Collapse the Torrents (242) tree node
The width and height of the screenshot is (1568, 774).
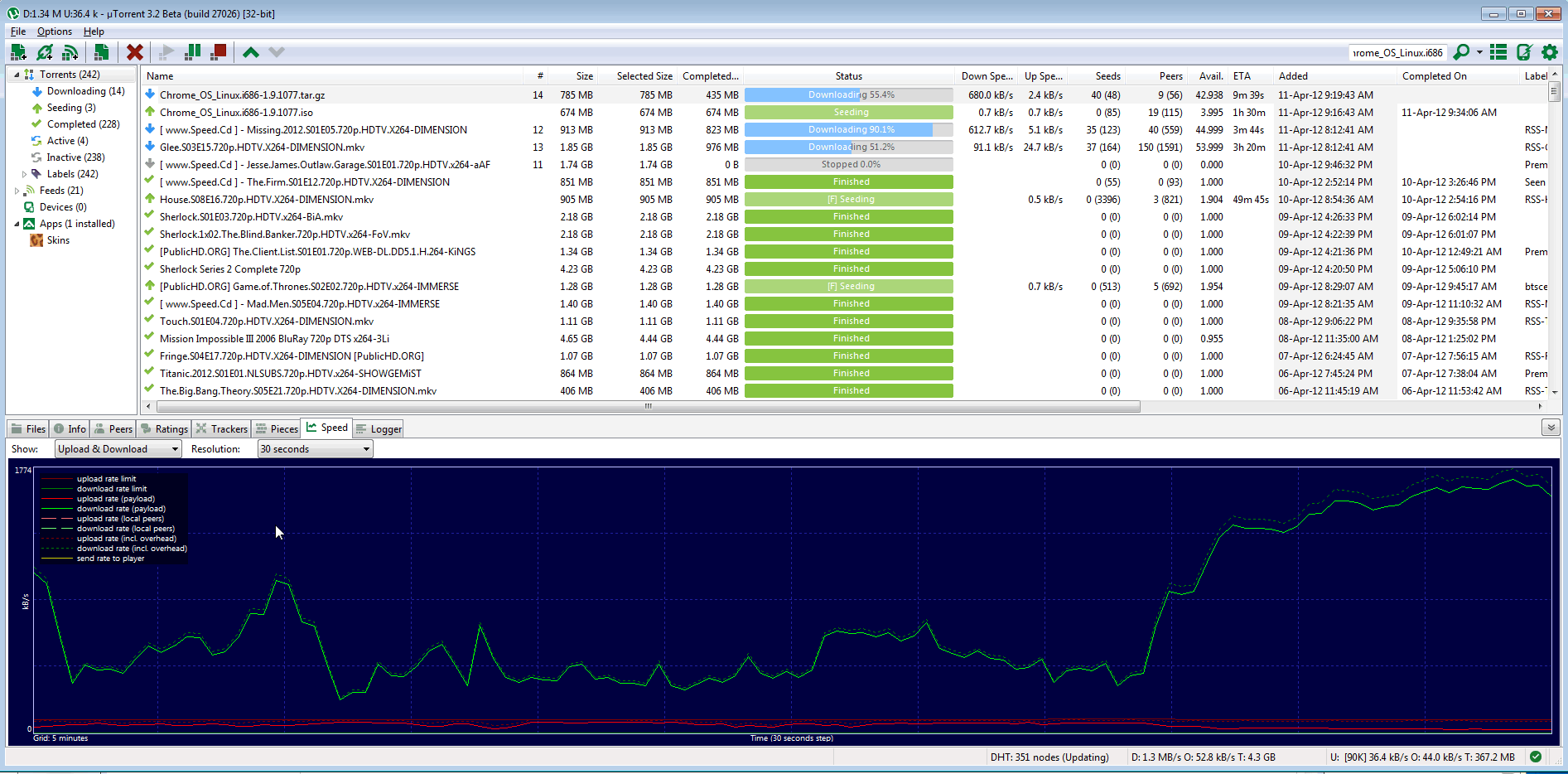[x=17, y=75]
